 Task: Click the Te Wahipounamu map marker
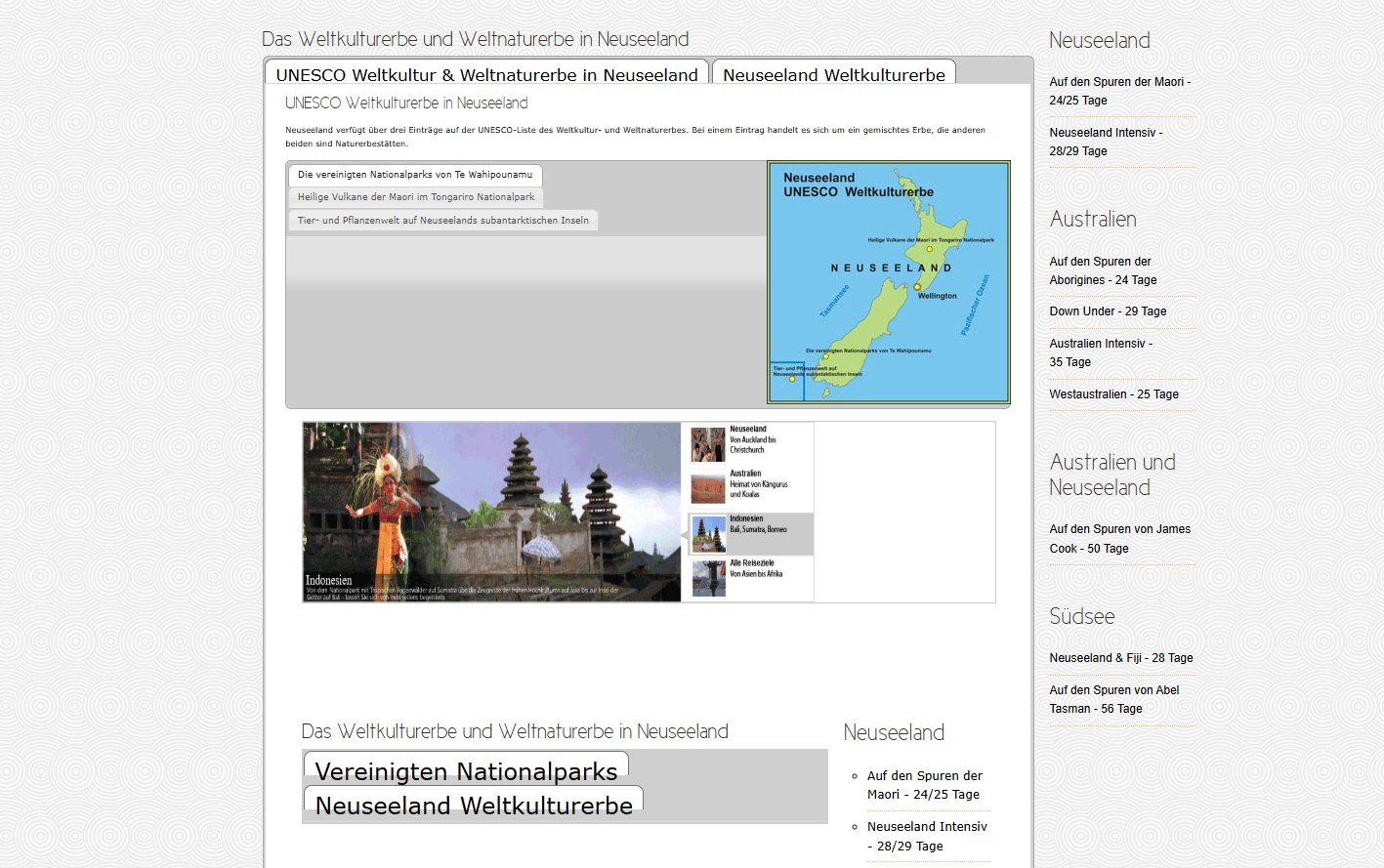point(825,357)
